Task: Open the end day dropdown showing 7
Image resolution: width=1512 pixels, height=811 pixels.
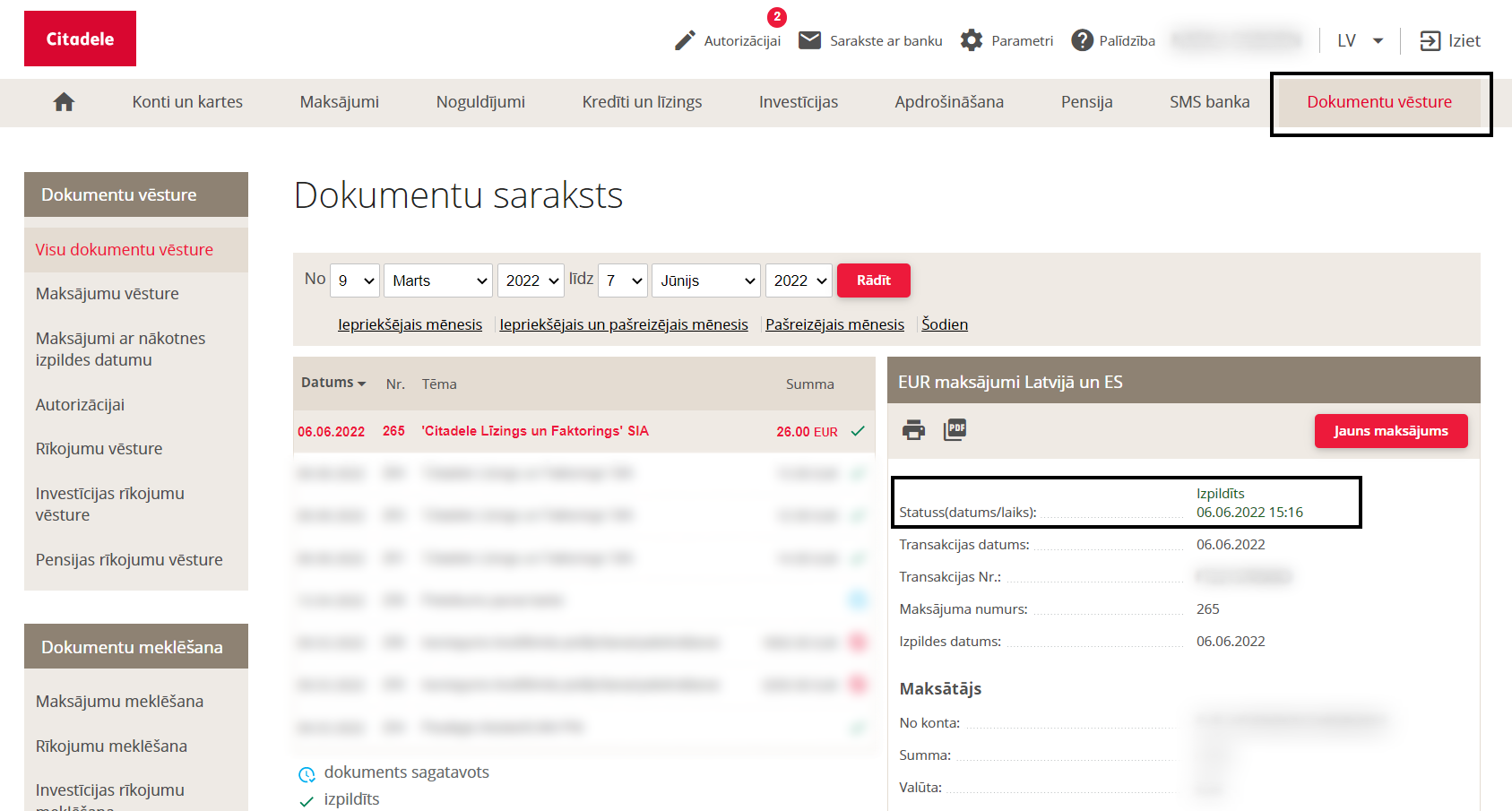Action: 623,280
